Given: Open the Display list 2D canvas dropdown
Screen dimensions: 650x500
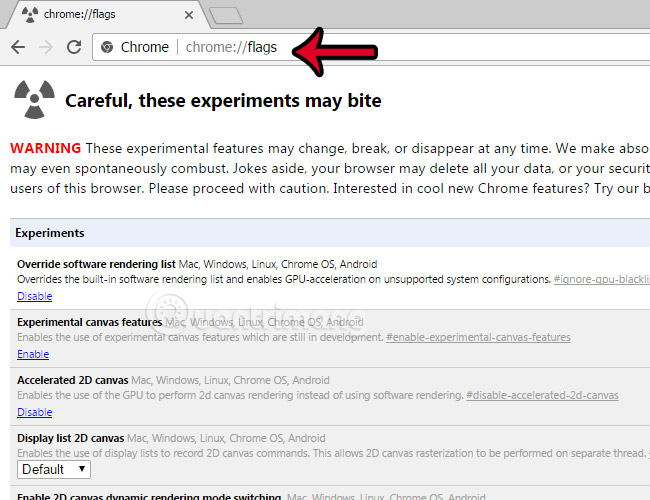Looking at the screenshot, I should [54, 469].
